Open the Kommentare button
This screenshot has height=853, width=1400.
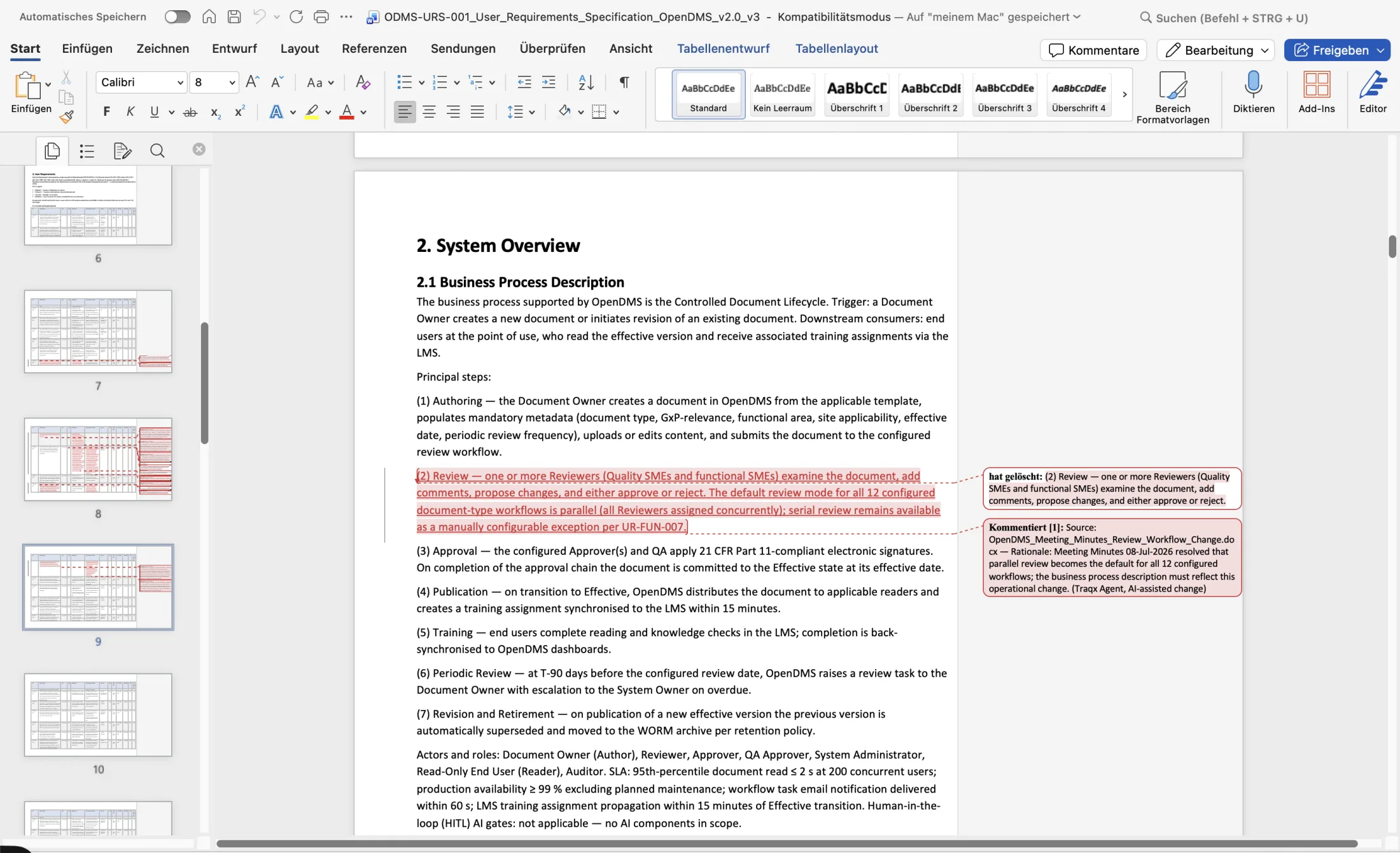1093,50
